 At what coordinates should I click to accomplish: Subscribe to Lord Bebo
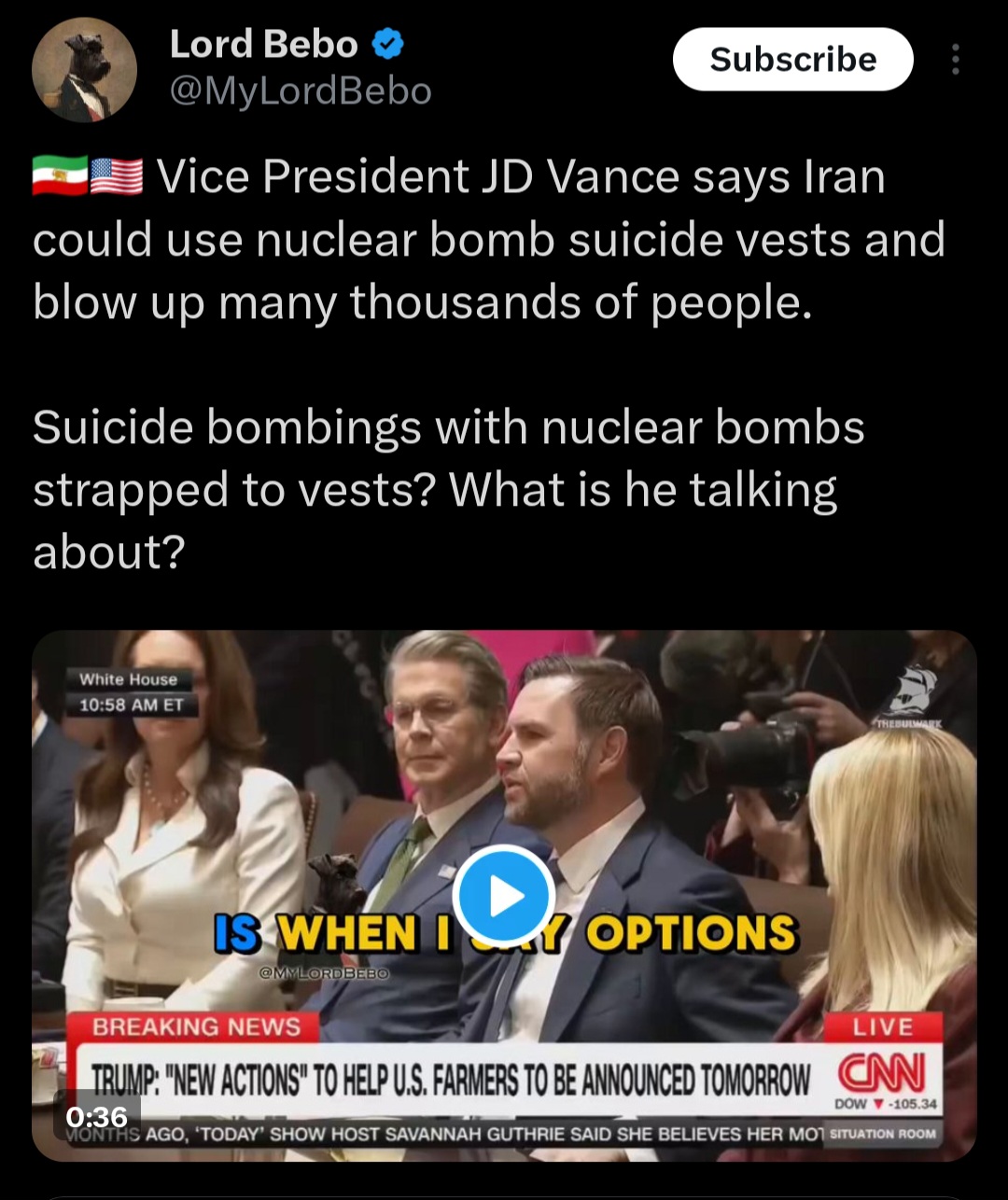[792, 59]
